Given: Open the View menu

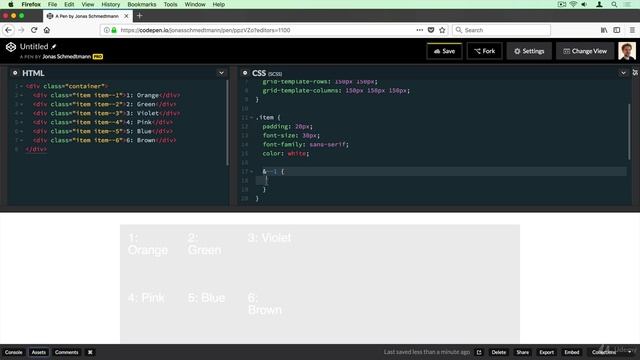Looking at the screenshot, I should coord(87,4).
